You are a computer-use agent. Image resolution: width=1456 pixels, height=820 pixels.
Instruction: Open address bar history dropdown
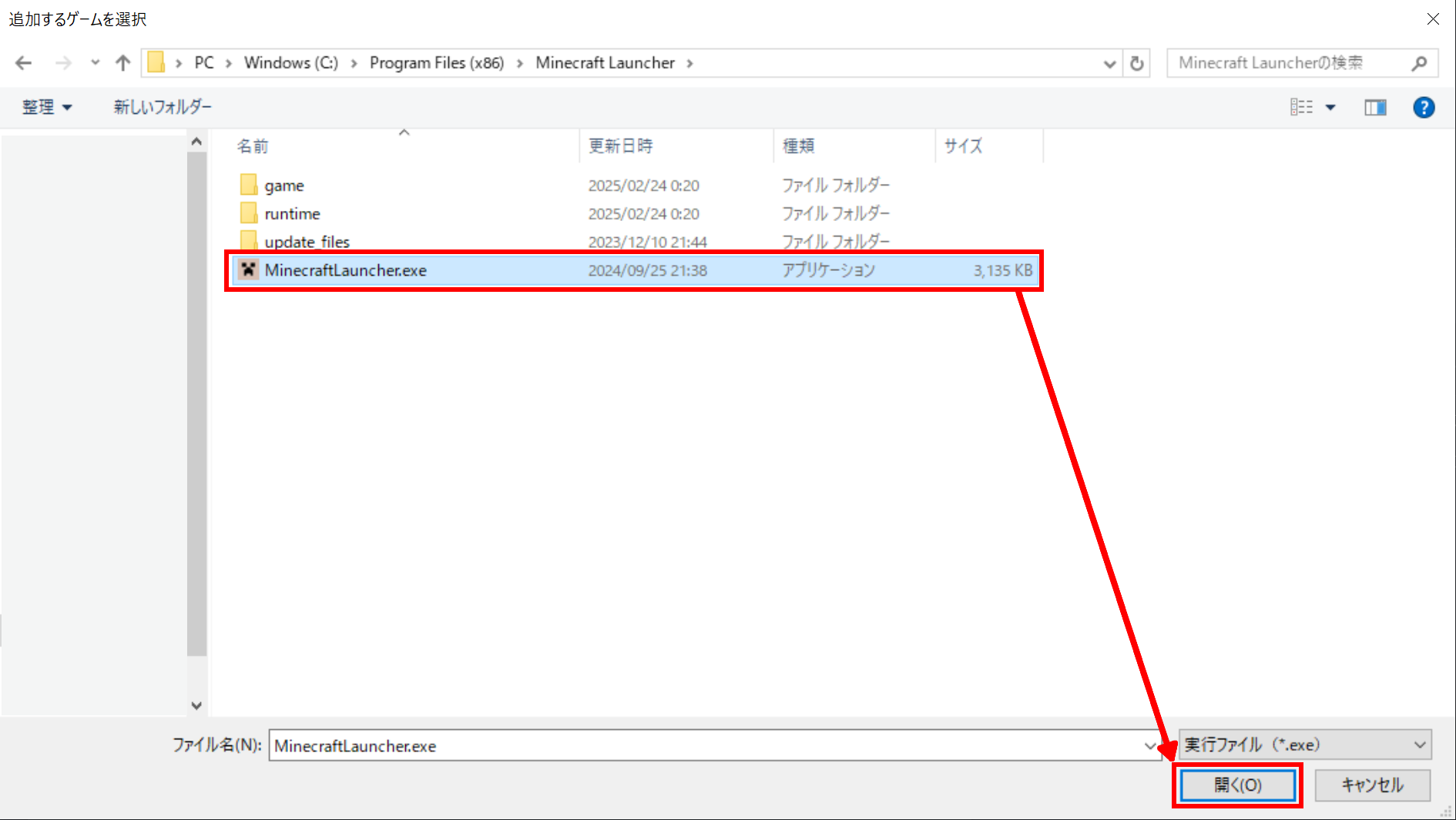pyautogui.click(x=1109, y=64)
